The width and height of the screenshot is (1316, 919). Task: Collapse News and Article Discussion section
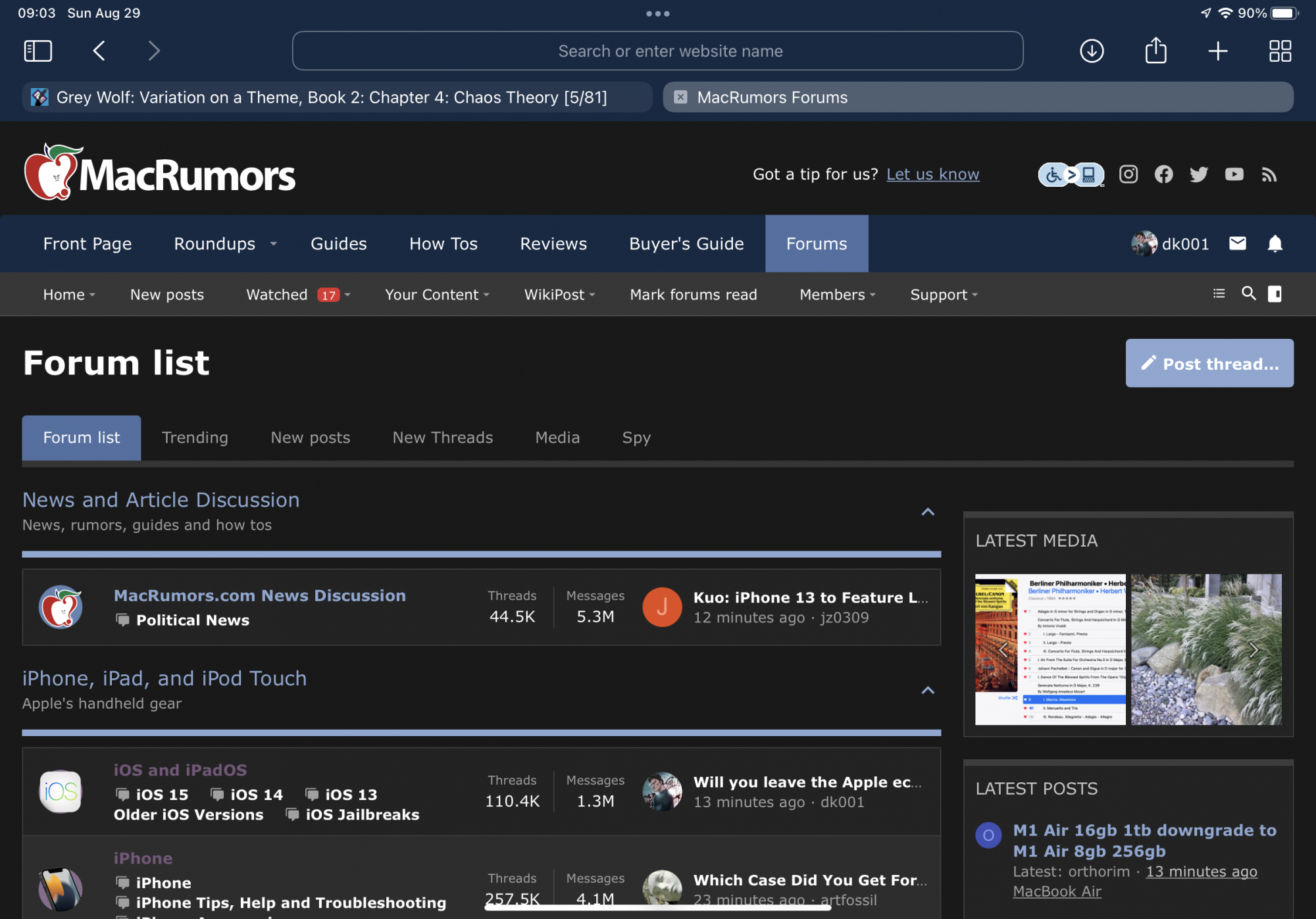coord(927,512)
